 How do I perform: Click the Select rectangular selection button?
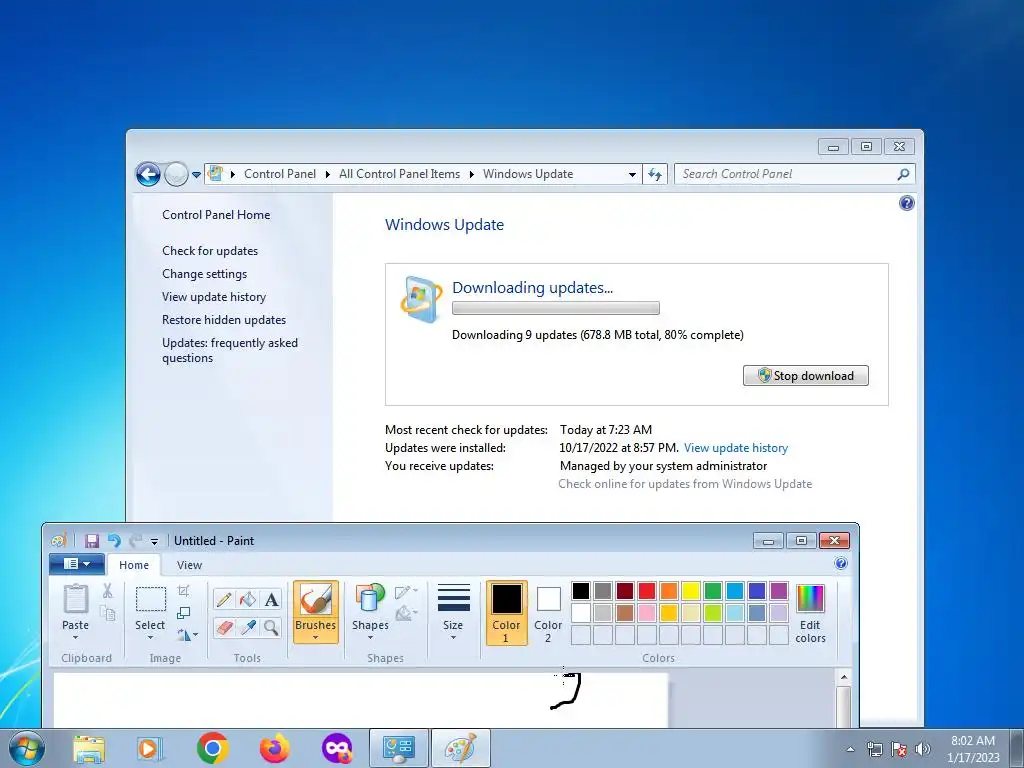[x=150, y=599]
